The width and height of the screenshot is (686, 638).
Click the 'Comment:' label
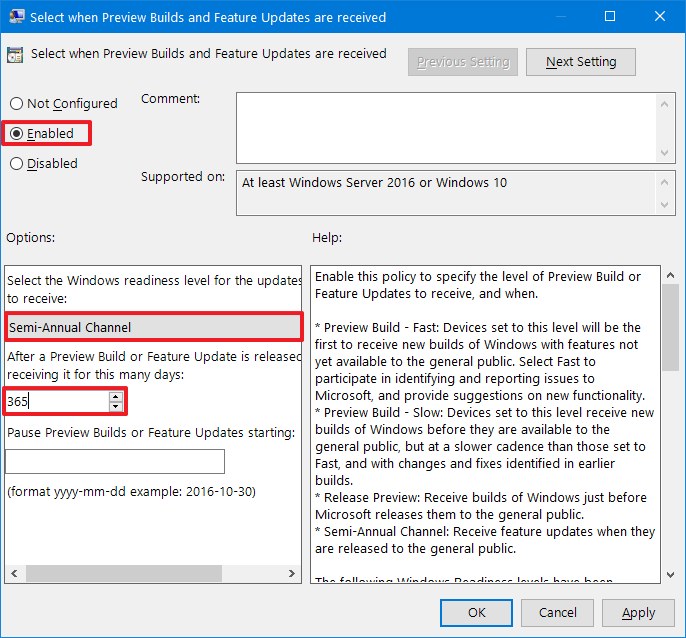170,99
